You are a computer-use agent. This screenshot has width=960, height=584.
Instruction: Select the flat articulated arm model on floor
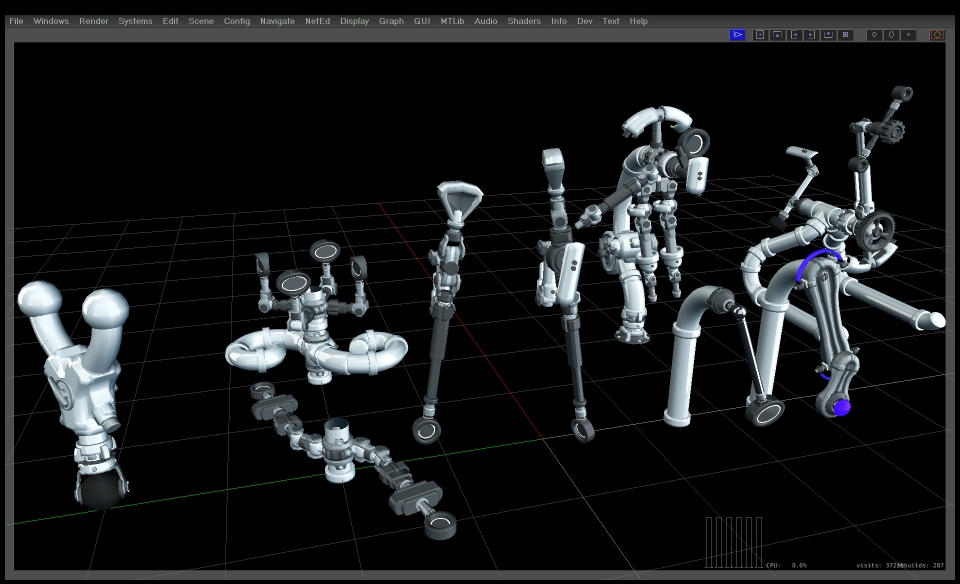click(354, 459)
